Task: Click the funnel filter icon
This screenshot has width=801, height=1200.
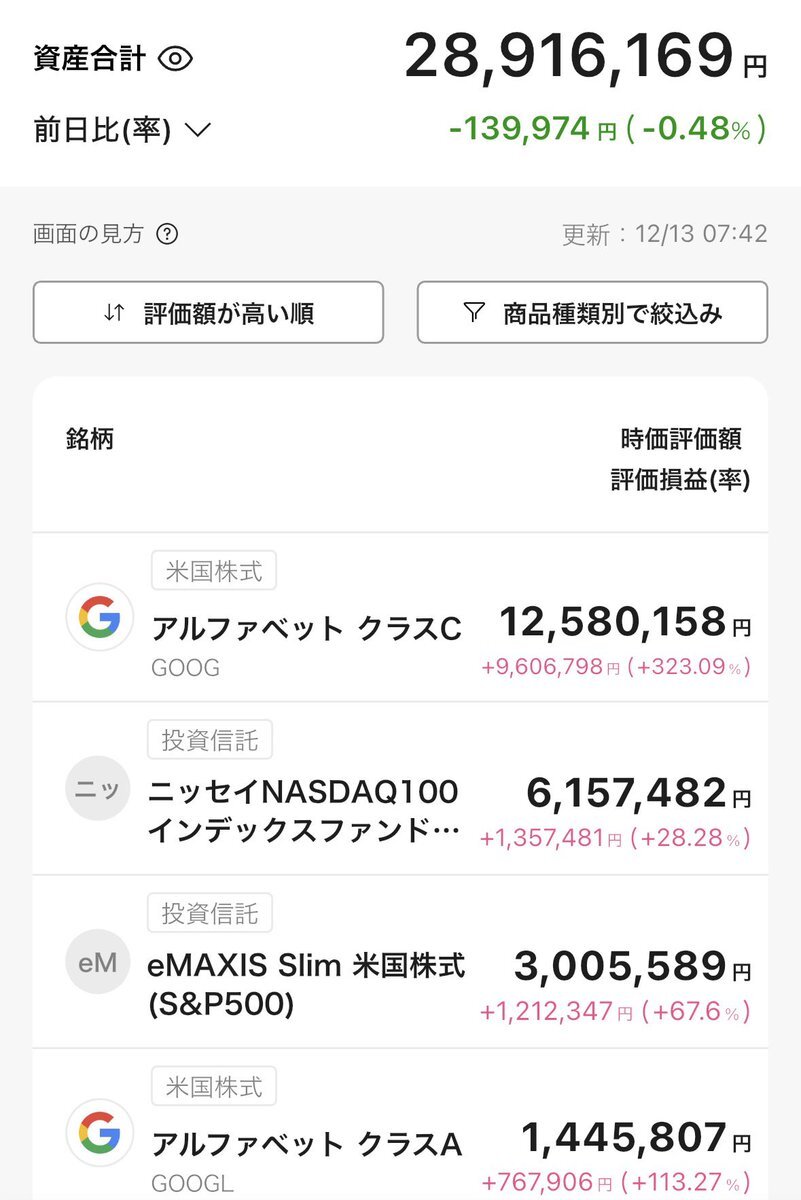Action: coord(474,313)
